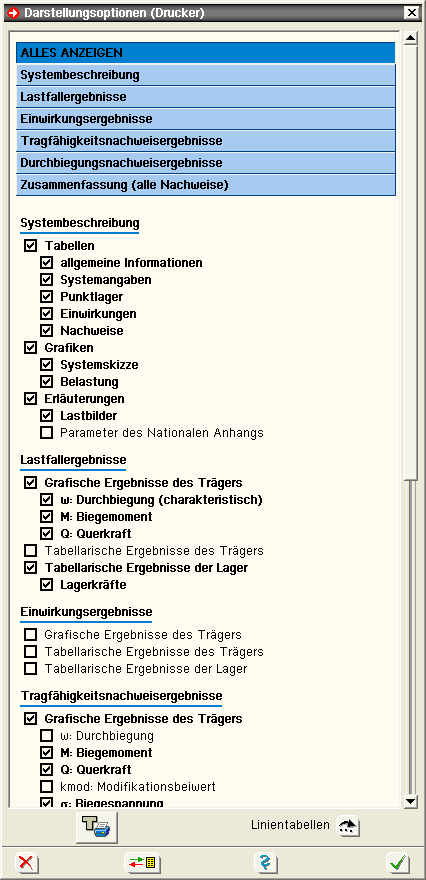This screenshot has height=880, width=426.
Task: Enable kmod: Modifikationsbeiwert checkbox
Action: pos(47,786)
